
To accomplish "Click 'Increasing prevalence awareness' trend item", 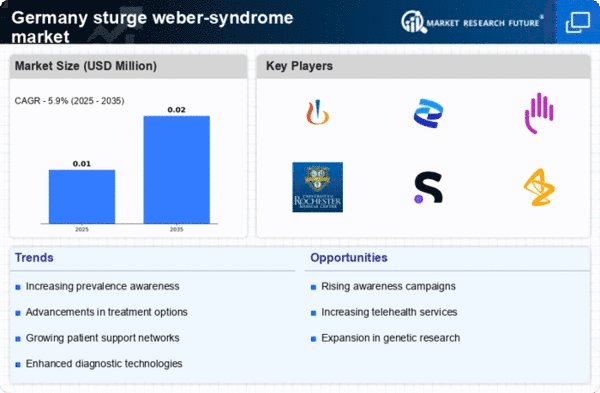I will [x=102, y=286].
